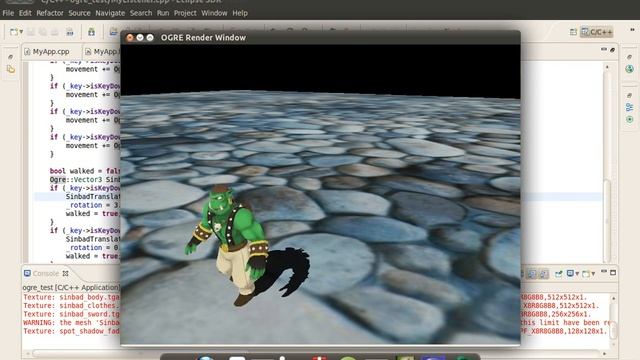Click 'Texture: sinbad_clothes' console line
This screenshot has width=640, height=360.
coord(71,306)
